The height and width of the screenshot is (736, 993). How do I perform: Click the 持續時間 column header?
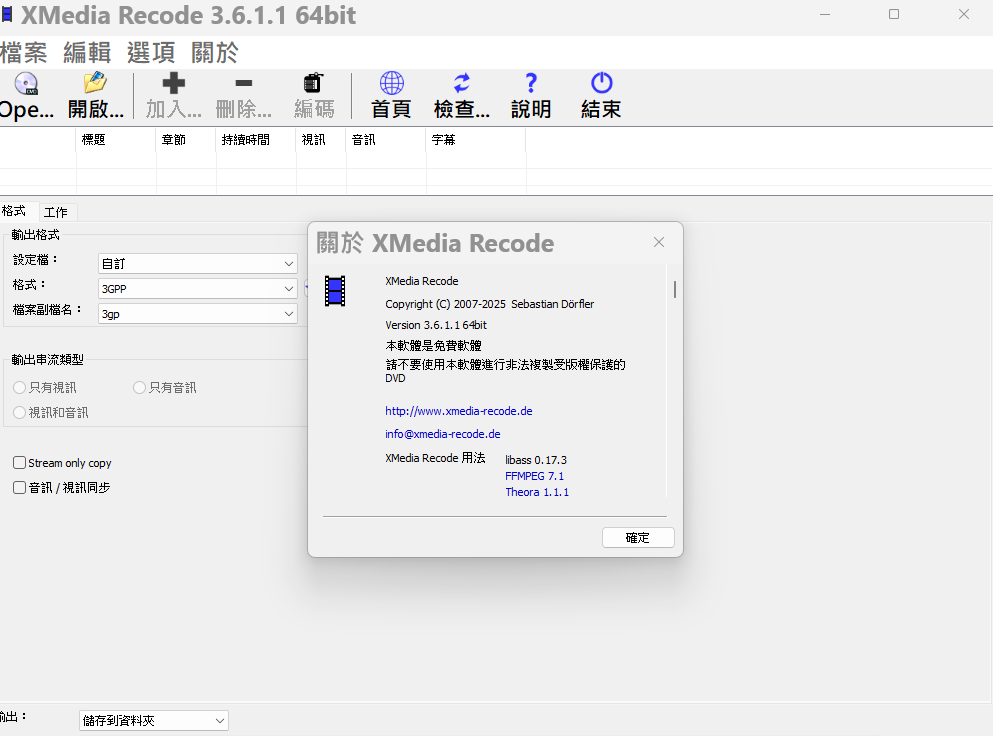pyautogui.click(x=256, y=140)
